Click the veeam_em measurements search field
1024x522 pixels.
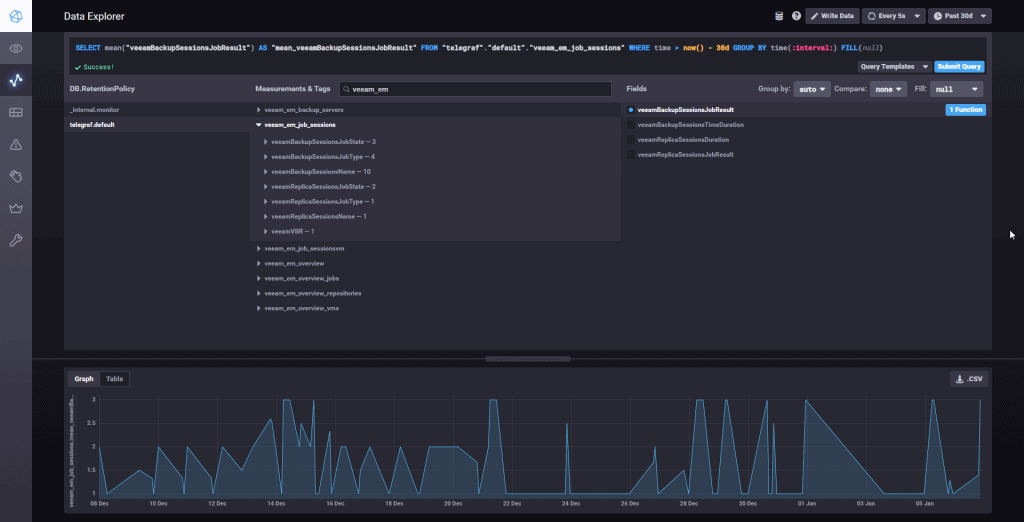tap(475, 89)
